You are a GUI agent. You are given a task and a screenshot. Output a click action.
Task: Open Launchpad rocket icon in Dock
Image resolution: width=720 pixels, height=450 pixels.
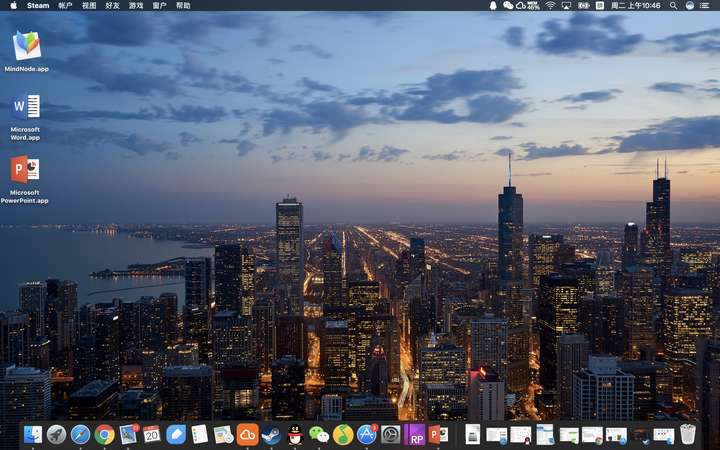click(x=56, y=434)
